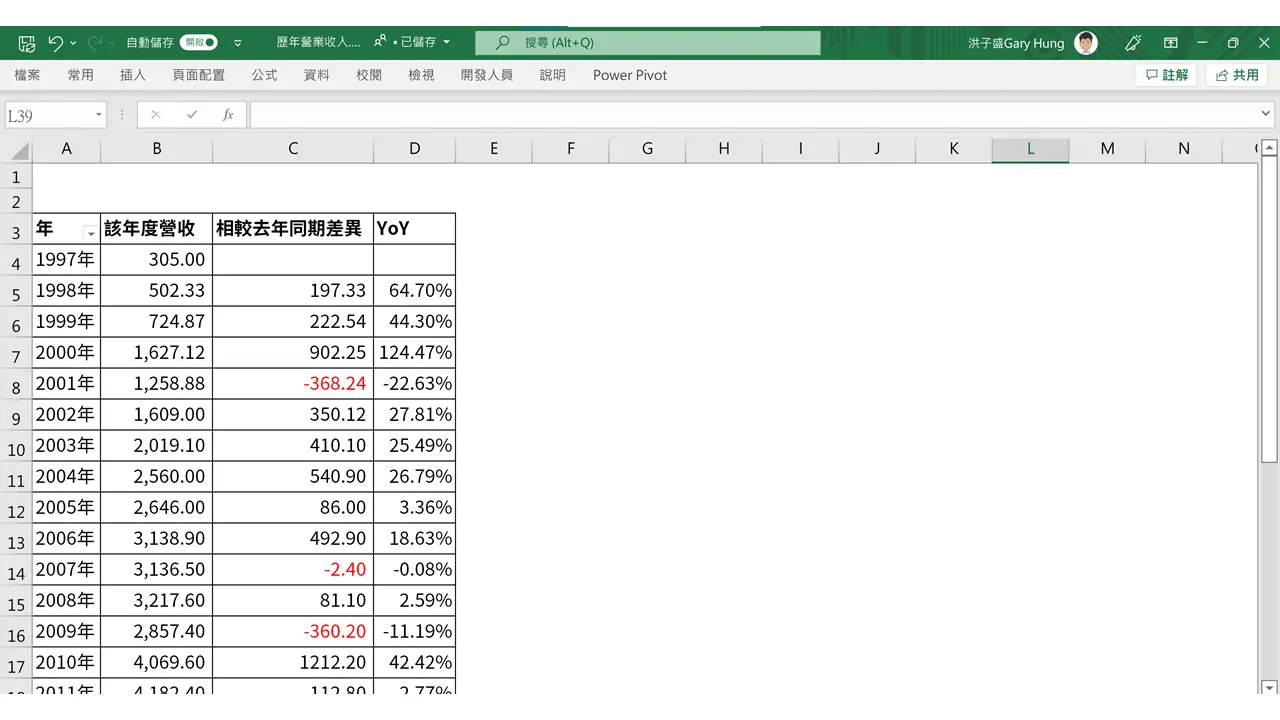Expand the formula bar chevron
Image resolution: width=1280 pixels, height=720 pixels.
click(1267, 115)
